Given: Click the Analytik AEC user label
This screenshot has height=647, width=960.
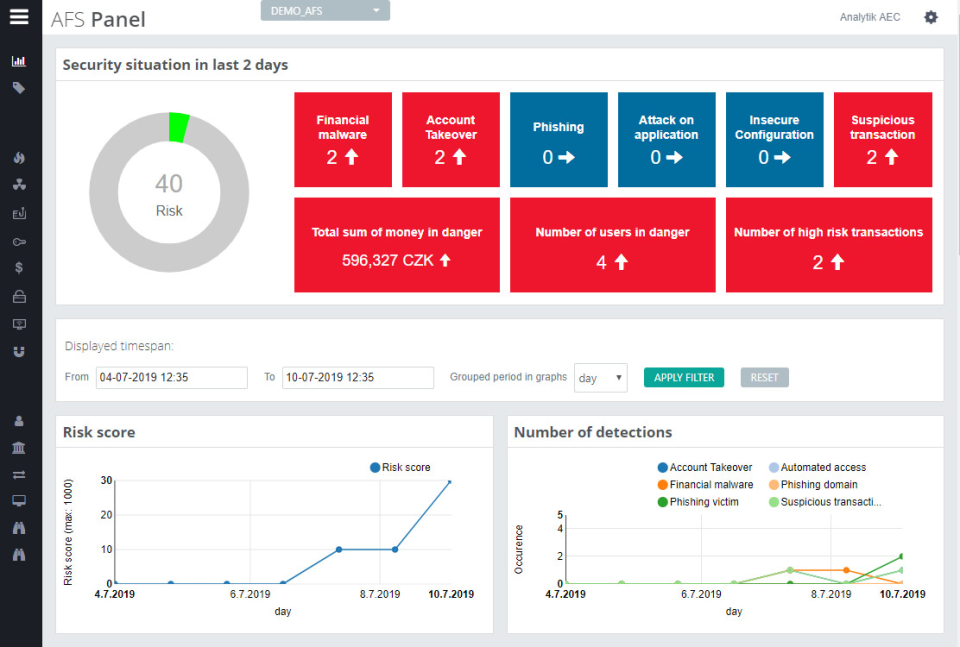Looking at the screenshot, I should [870, 17].
